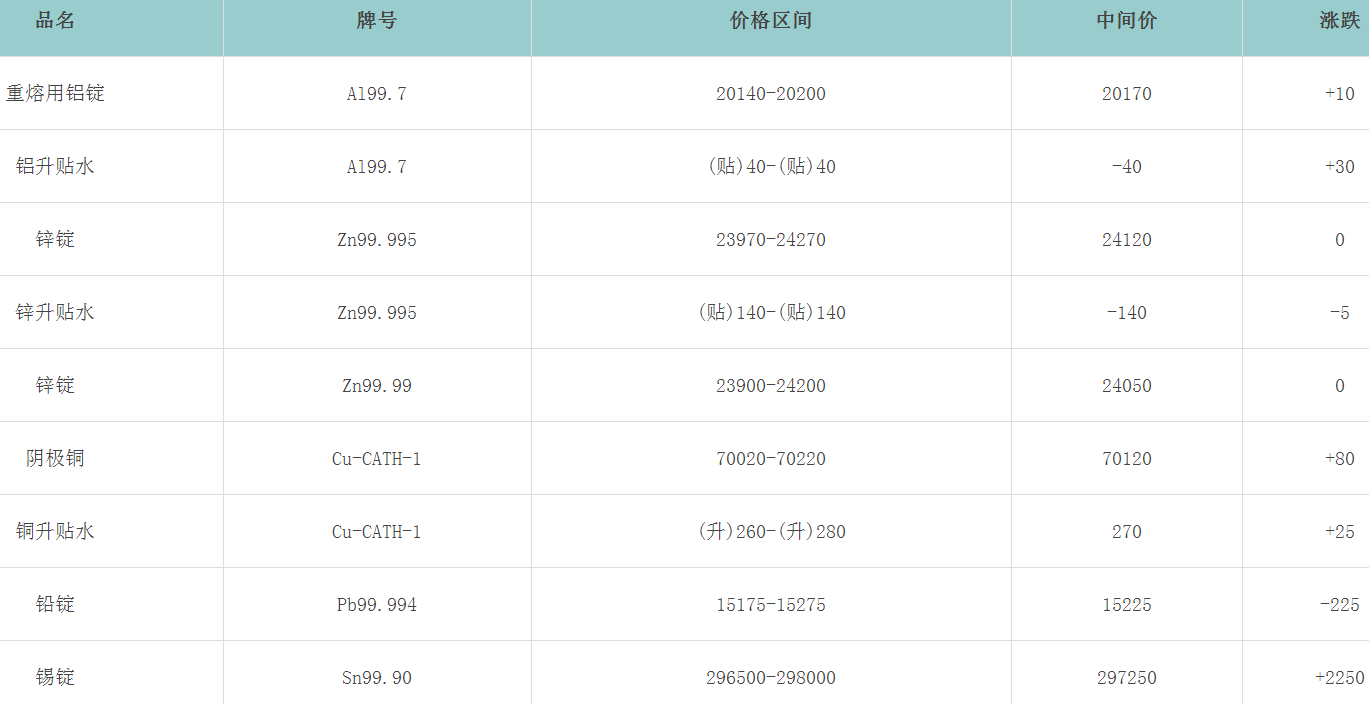This screenshot has height=704, width=1369.
Task: Click the 锌升贴水 product name cell
Action: [x=55, y=312]
